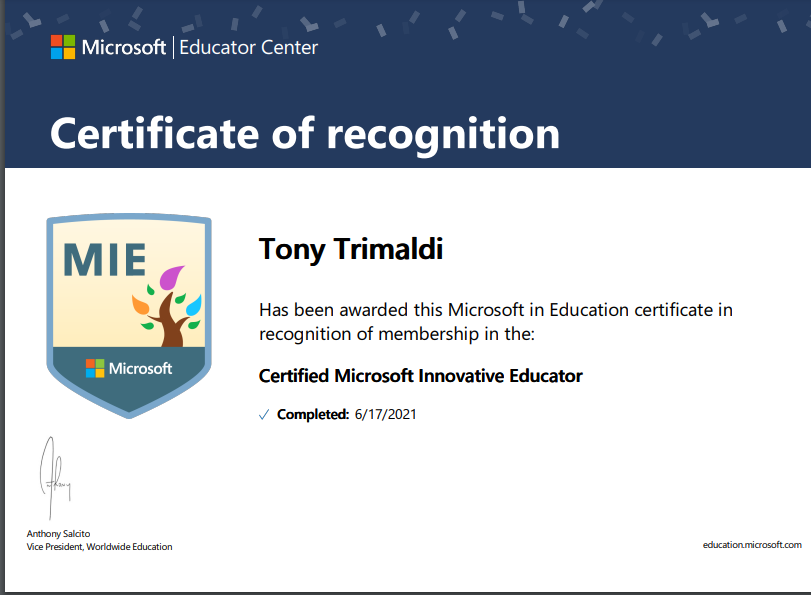Screen dimensions: 811x595
Task: Click the Anthony Salcito handwritten signature
Action: click(55, 477)
